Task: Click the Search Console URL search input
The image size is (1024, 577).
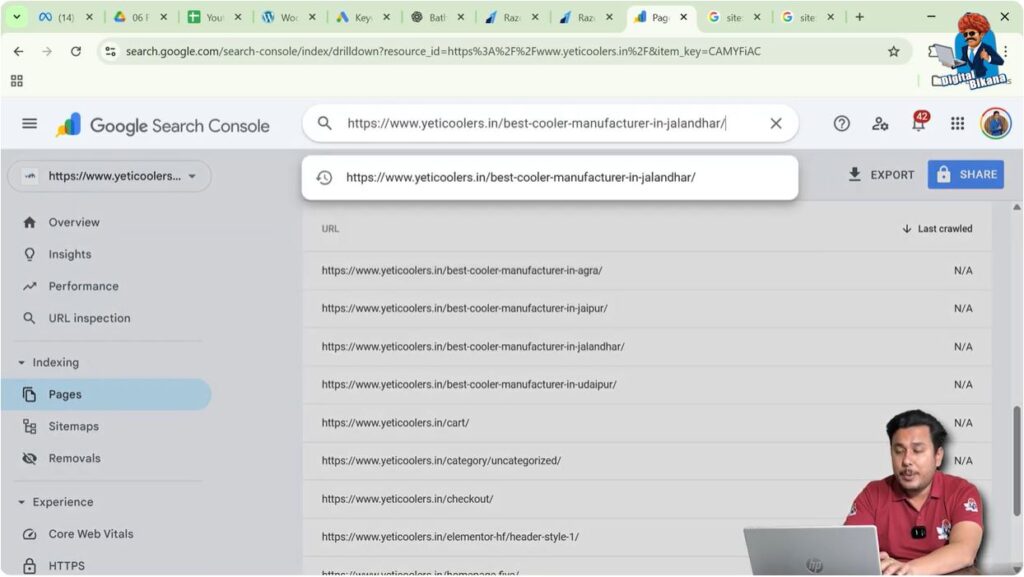Action: pos(550,123)
